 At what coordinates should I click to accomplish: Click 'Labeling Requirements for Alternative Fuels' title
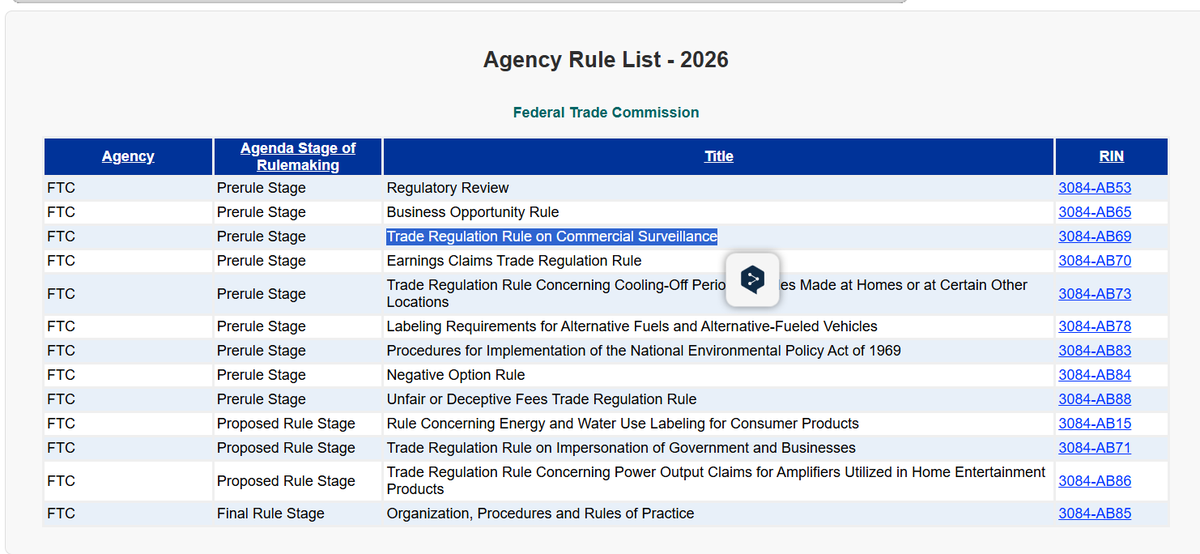632,326
